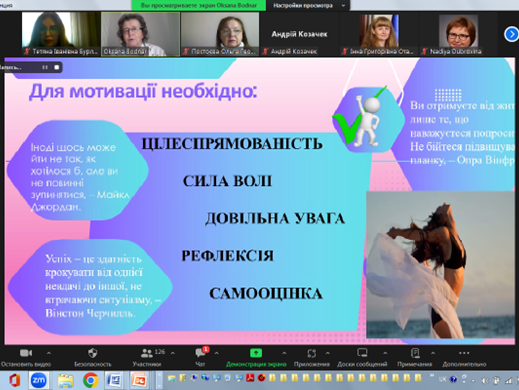Expand chat options arrow
The height and width of the screenshot is (390, 519).
[216, 353]
